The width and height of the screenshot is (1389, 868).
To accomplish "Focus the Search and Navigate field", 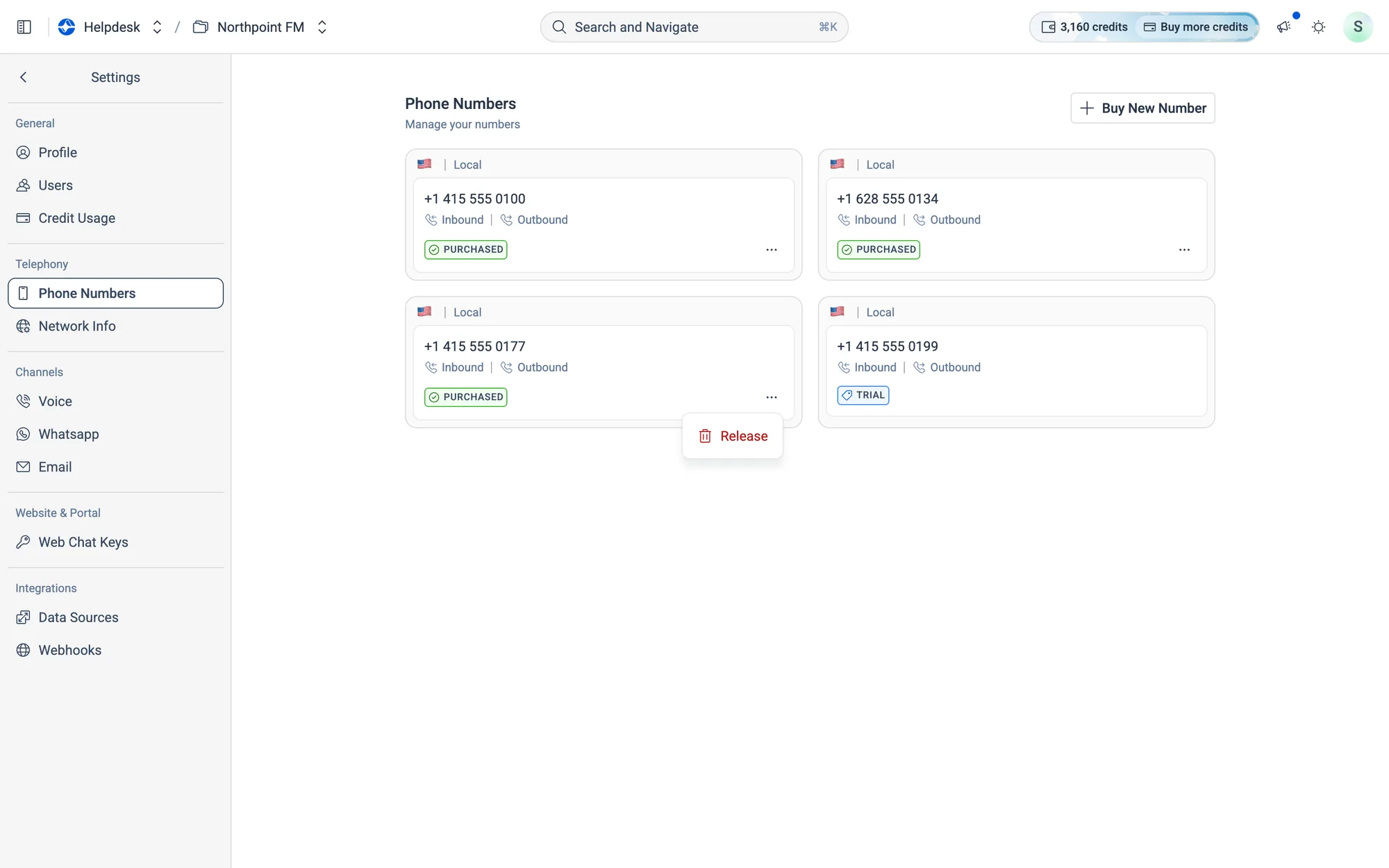I will 694,27.
